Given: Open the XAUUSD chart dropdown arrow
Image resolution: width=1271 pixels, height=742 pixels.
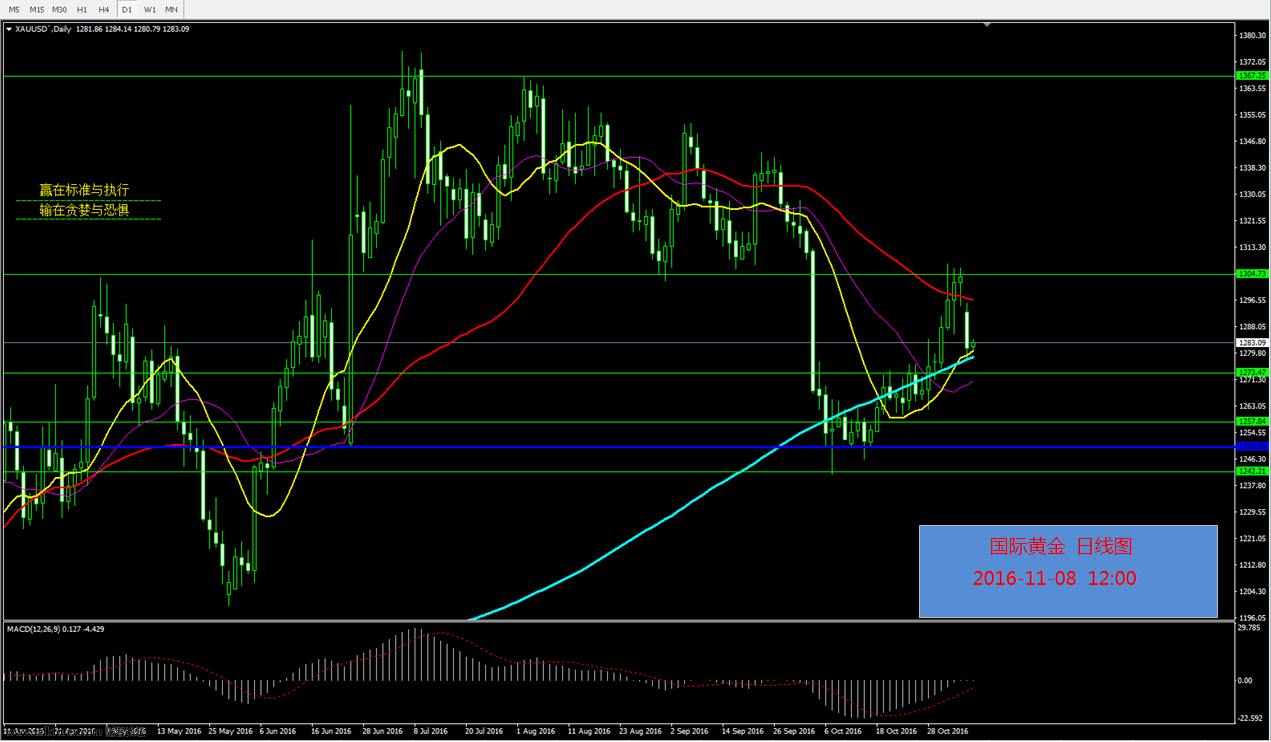Looking at the screenshot, I should click(x=9, y=29).
